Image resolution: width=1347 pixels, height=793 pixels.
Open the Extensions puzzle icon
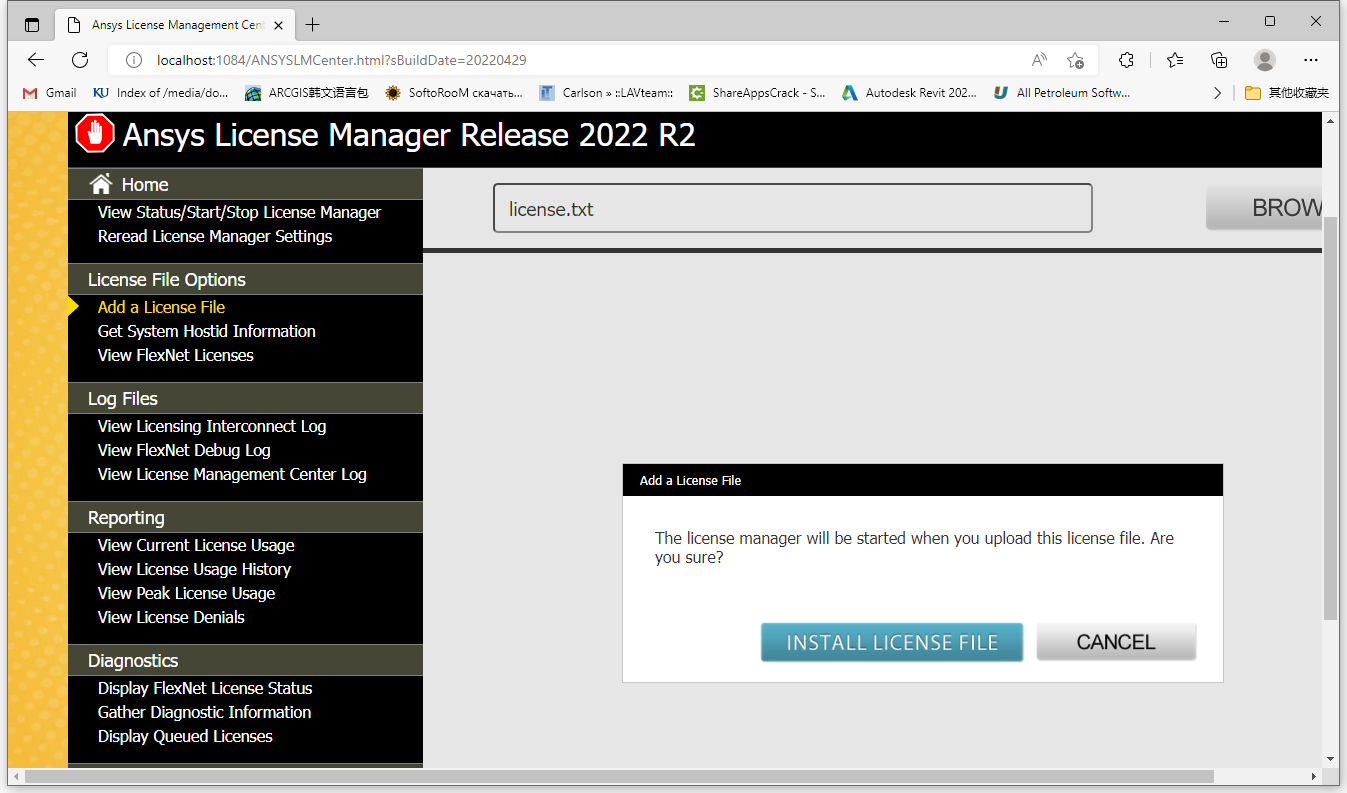[x=1126, y=60]
